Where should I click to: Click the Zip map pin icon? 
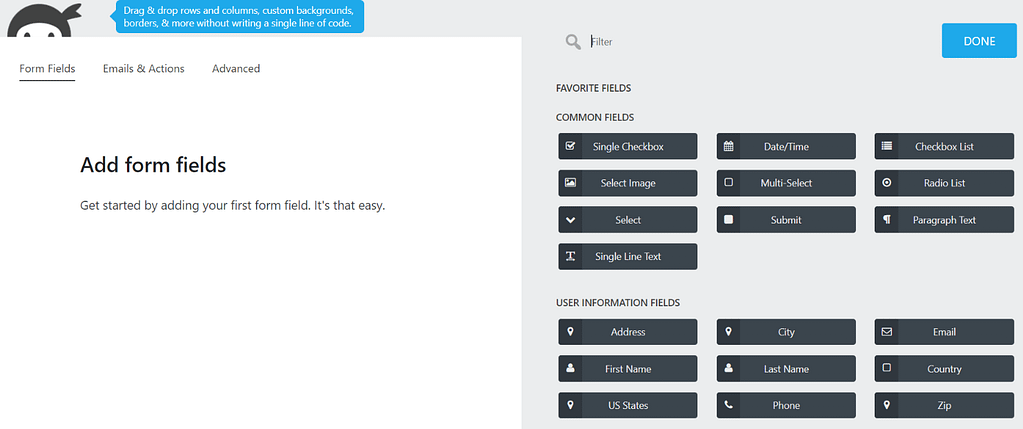pyautogui.click(x=887, y=405)
